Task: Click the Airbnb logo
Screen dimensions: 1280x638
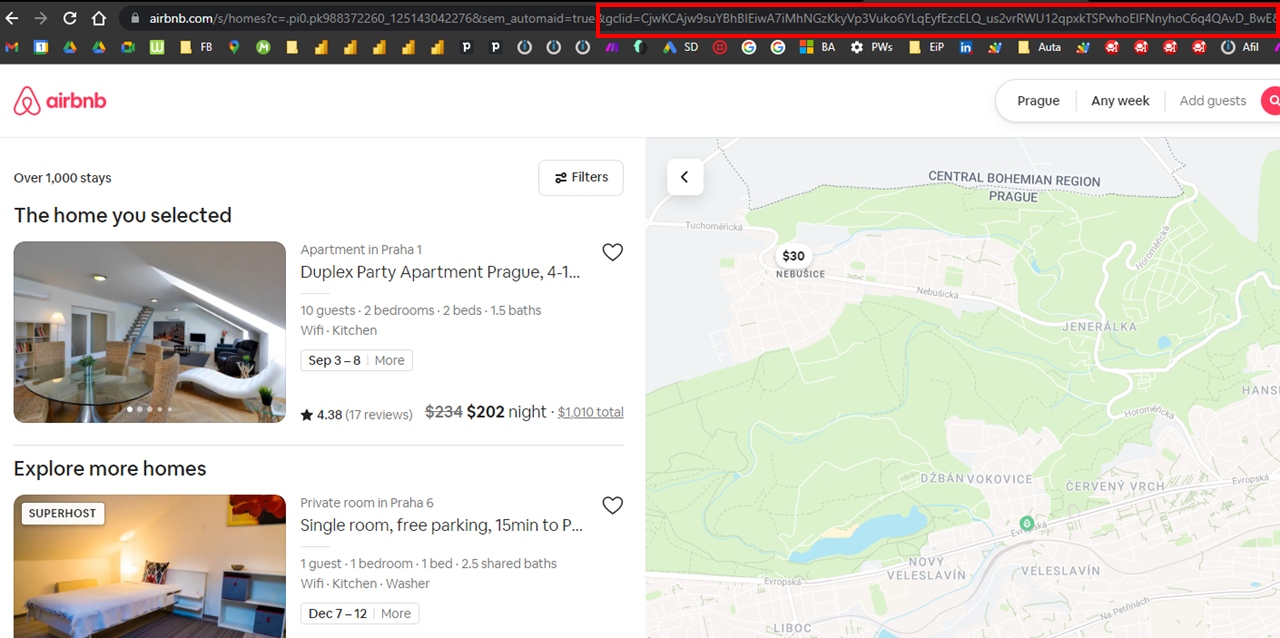Action: (60, 101)
